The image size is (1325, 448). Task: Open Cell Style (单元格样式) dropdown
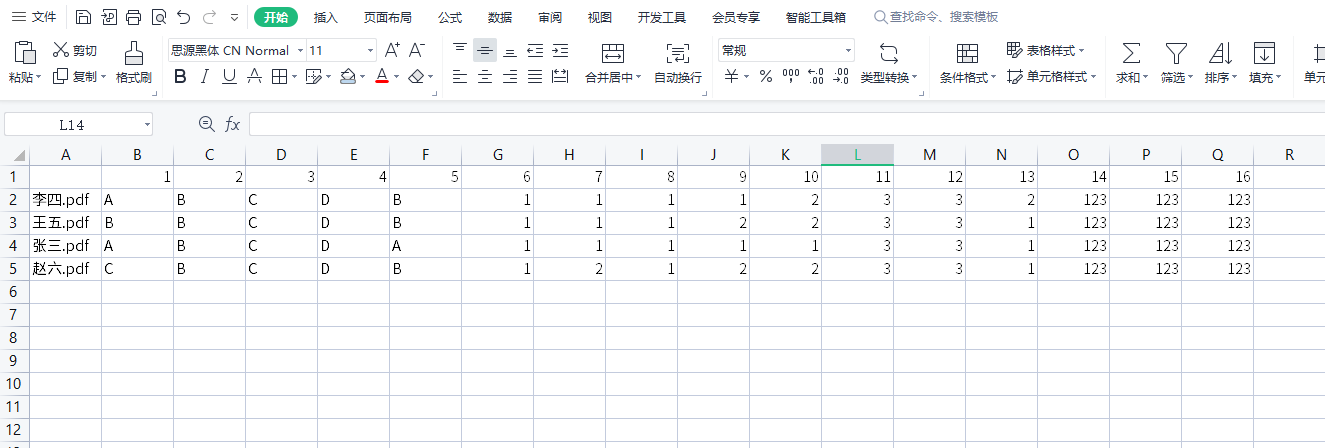[x=1051, y=76]
